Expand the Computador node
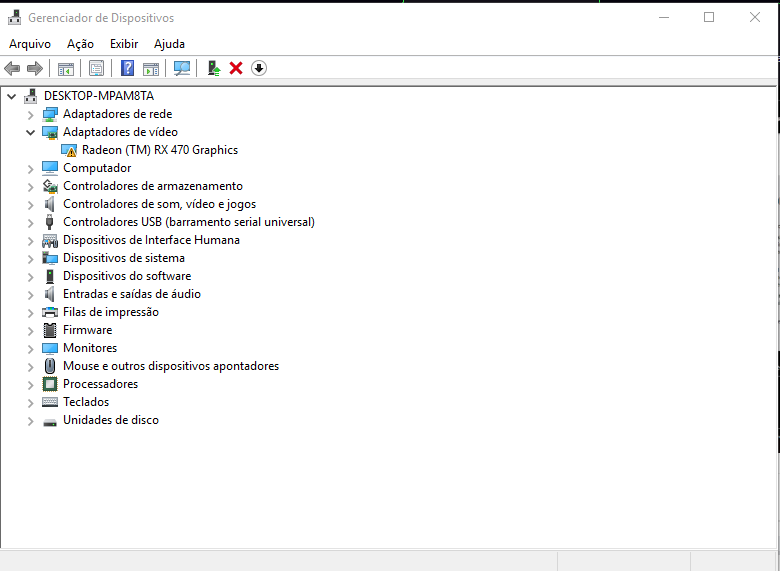 [30, 169]
